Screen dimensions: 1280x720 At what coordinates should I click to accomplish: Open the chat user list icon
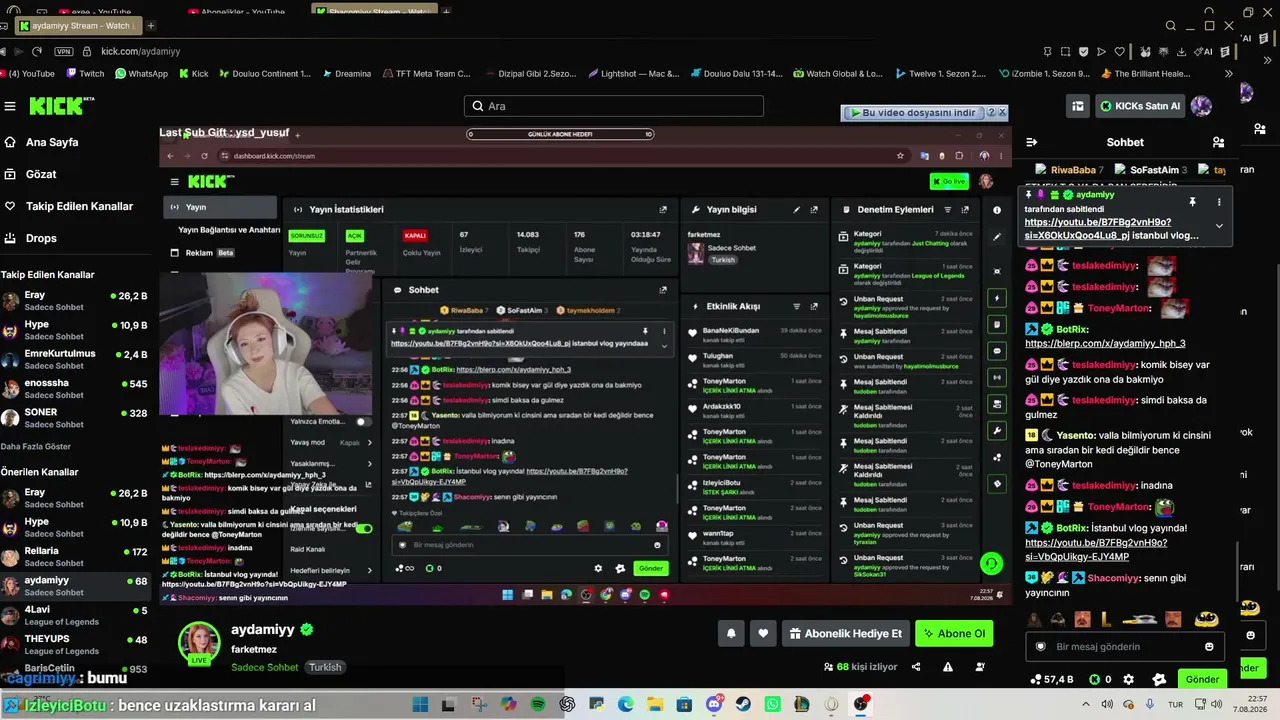click(x=1218, y=142)
